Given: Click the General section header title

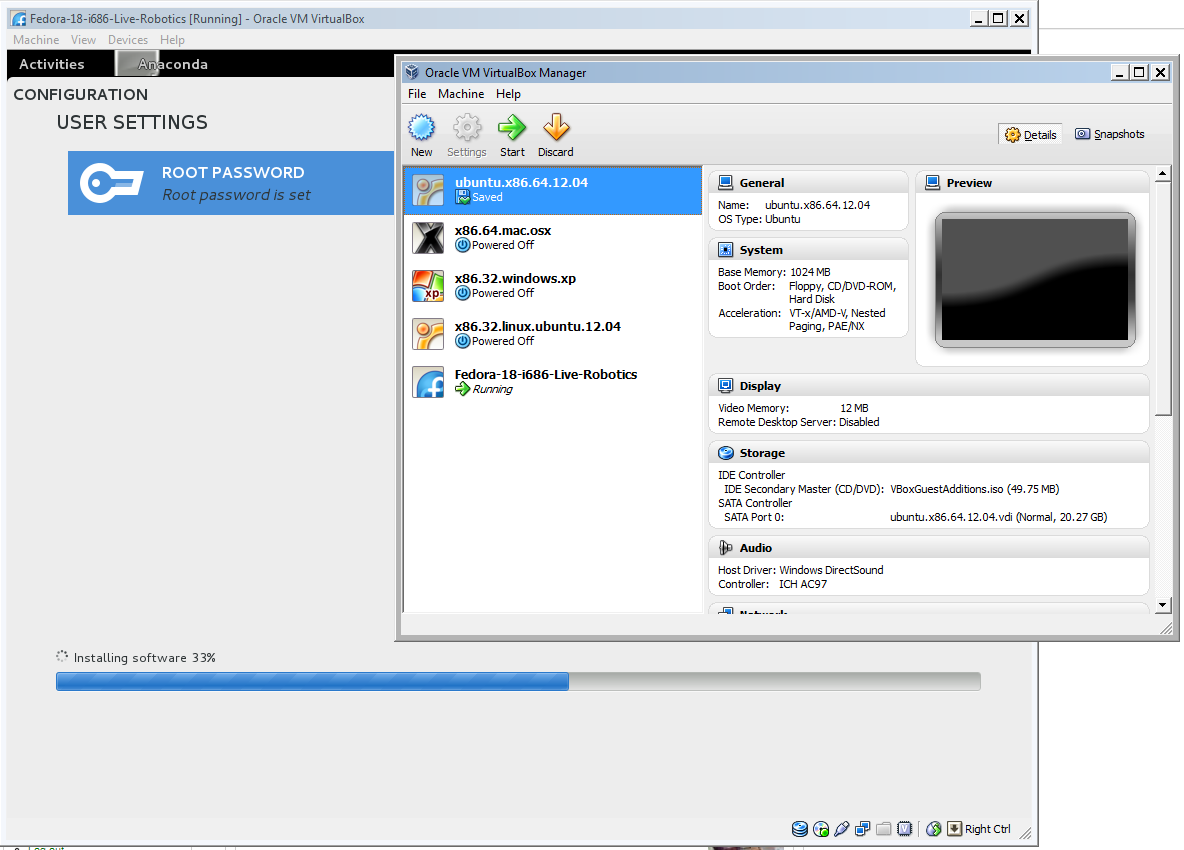Looking at the screenshot, I should point(762,183).
